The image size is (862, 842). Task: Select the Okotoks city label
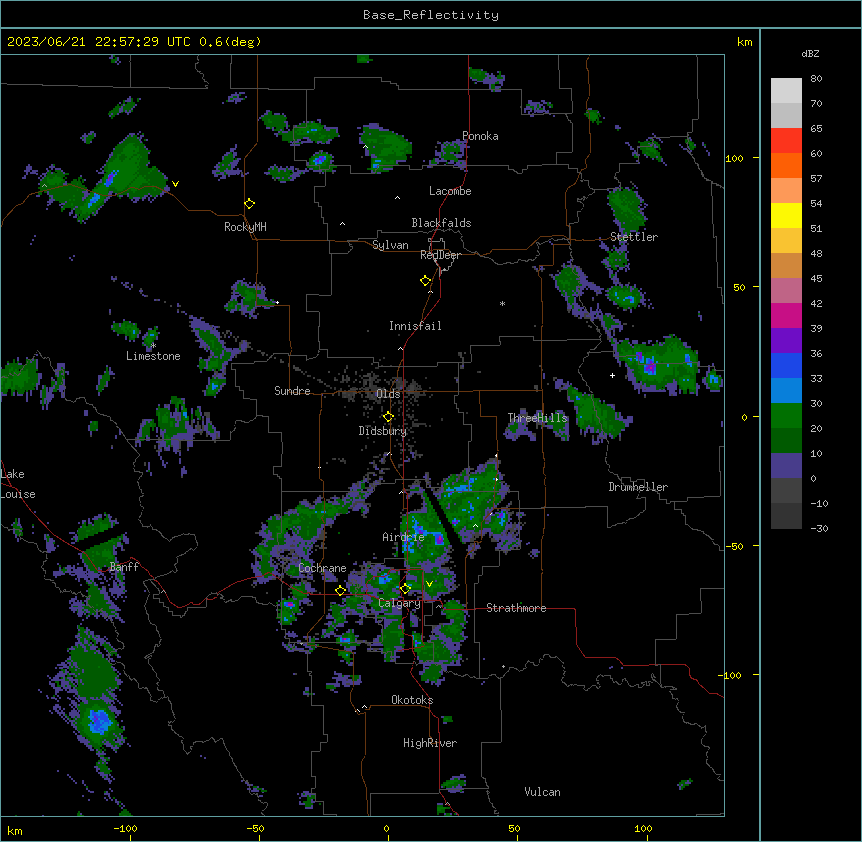(x=412, y=700)
